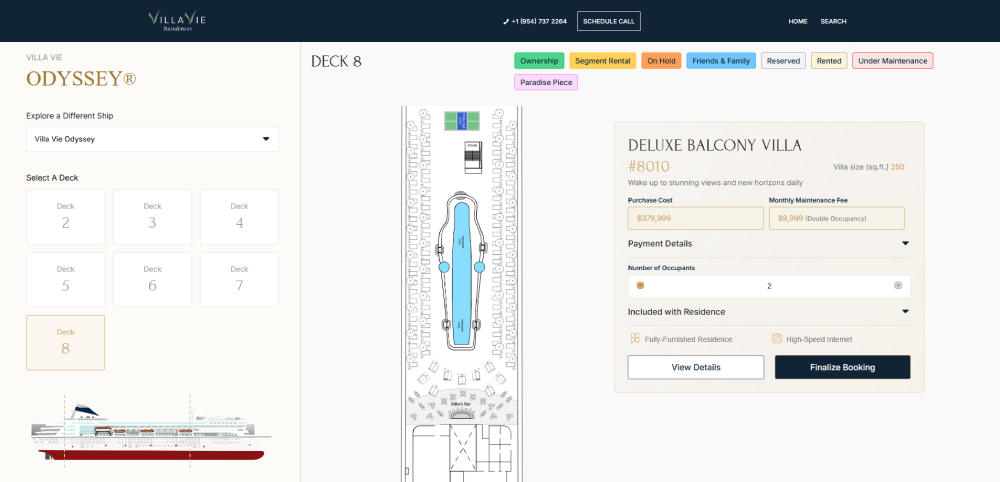Open View Details for villa #8010
This screenshot has width=1000, height=482.
pos(696,367)
